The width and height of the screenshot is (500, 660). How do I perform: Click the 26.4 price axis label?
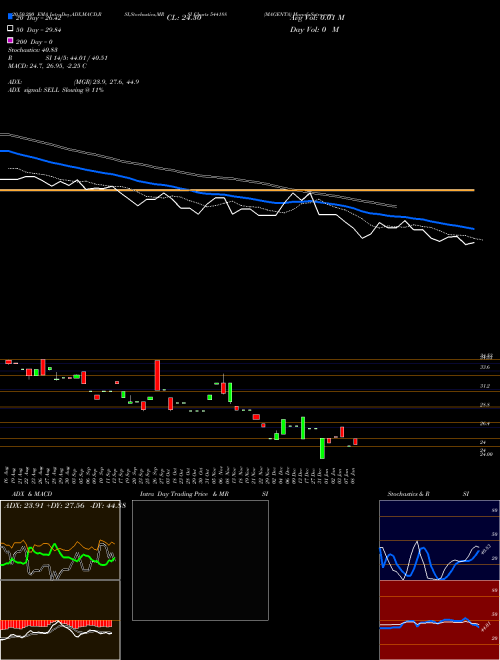(485, 424)
